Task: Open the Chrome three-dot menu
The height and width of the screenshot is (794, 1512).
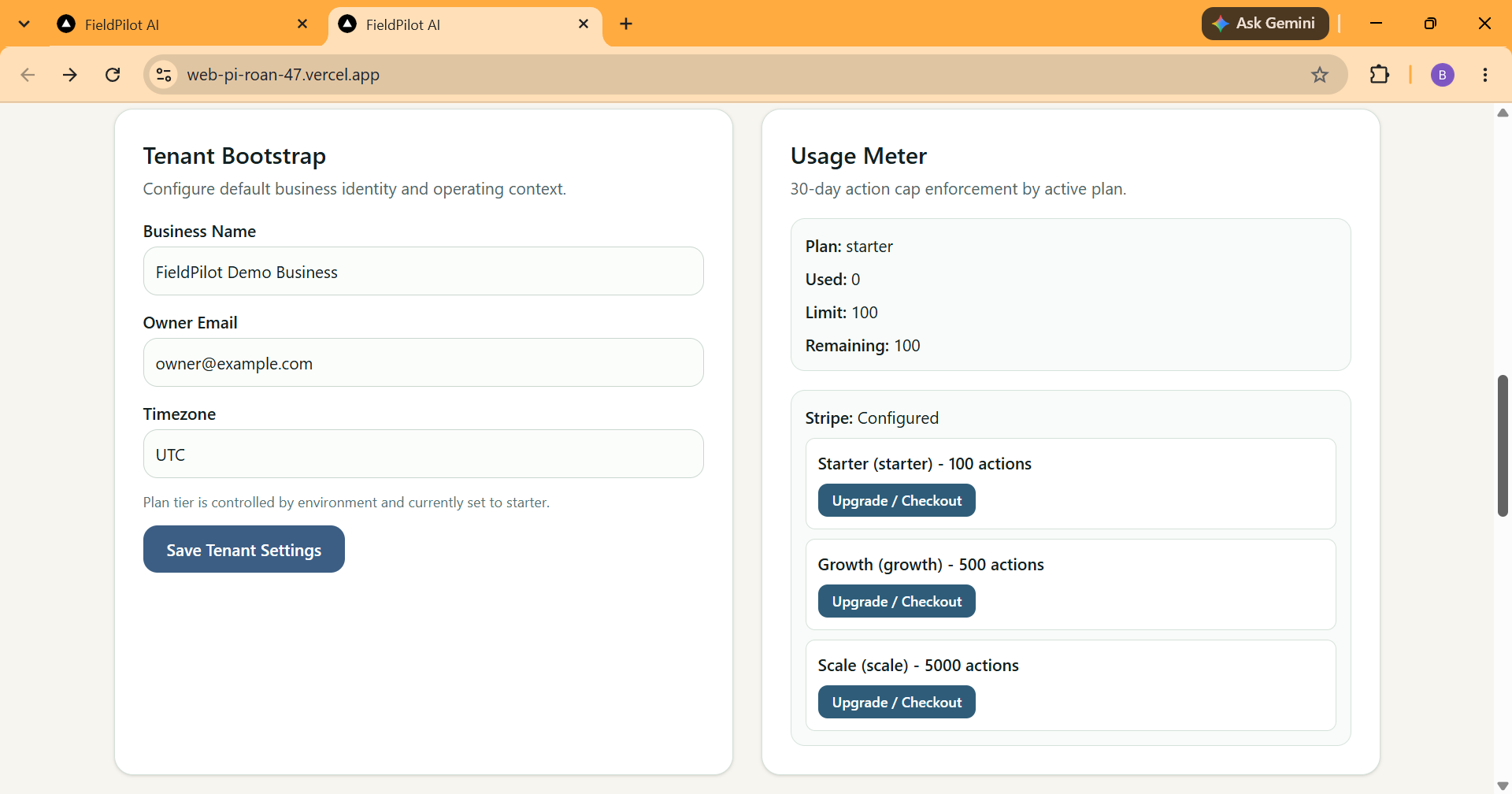Action: (x=1485, y=75)
